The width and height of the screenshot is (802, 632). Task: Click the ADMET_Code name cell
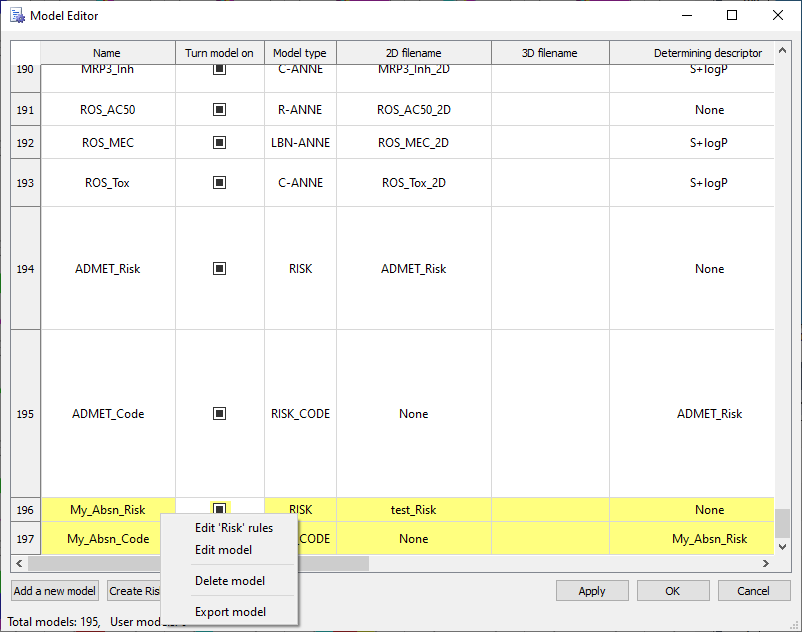(x=108, y=414)
